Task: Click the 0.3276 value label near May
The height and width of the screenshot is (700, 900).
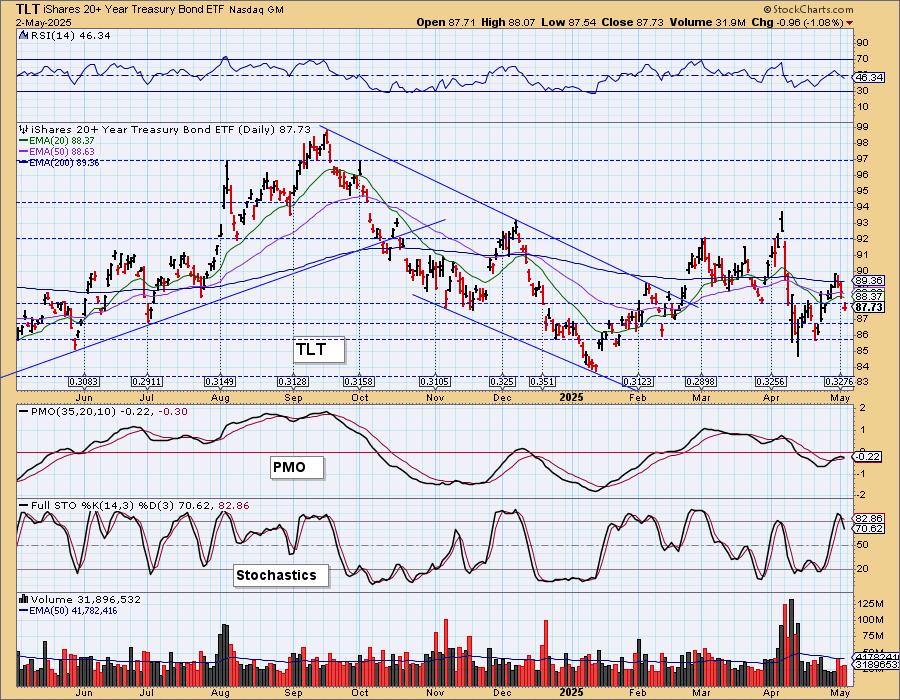Action: click(840, 382)
